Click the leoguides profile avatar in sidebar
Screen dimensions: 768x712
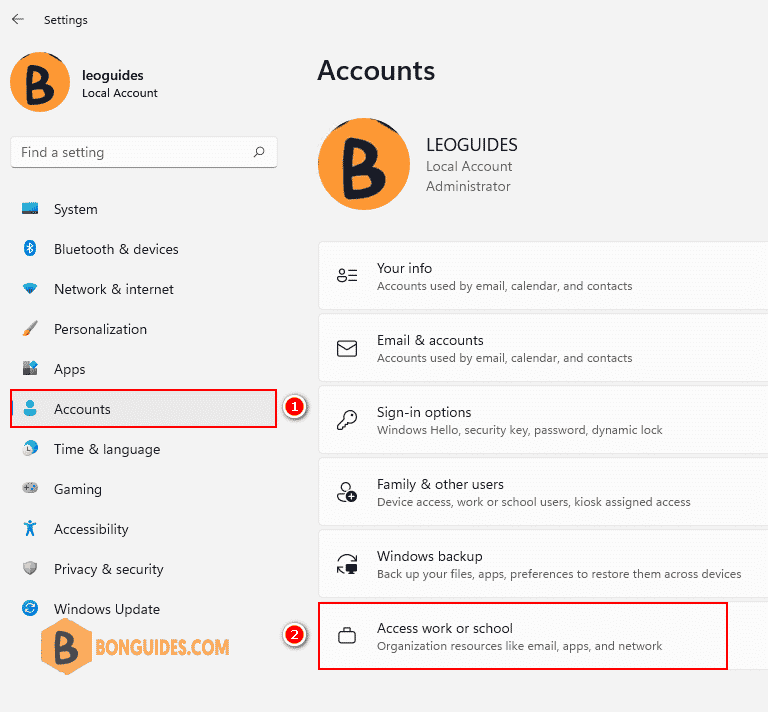(x=40, y=82)
